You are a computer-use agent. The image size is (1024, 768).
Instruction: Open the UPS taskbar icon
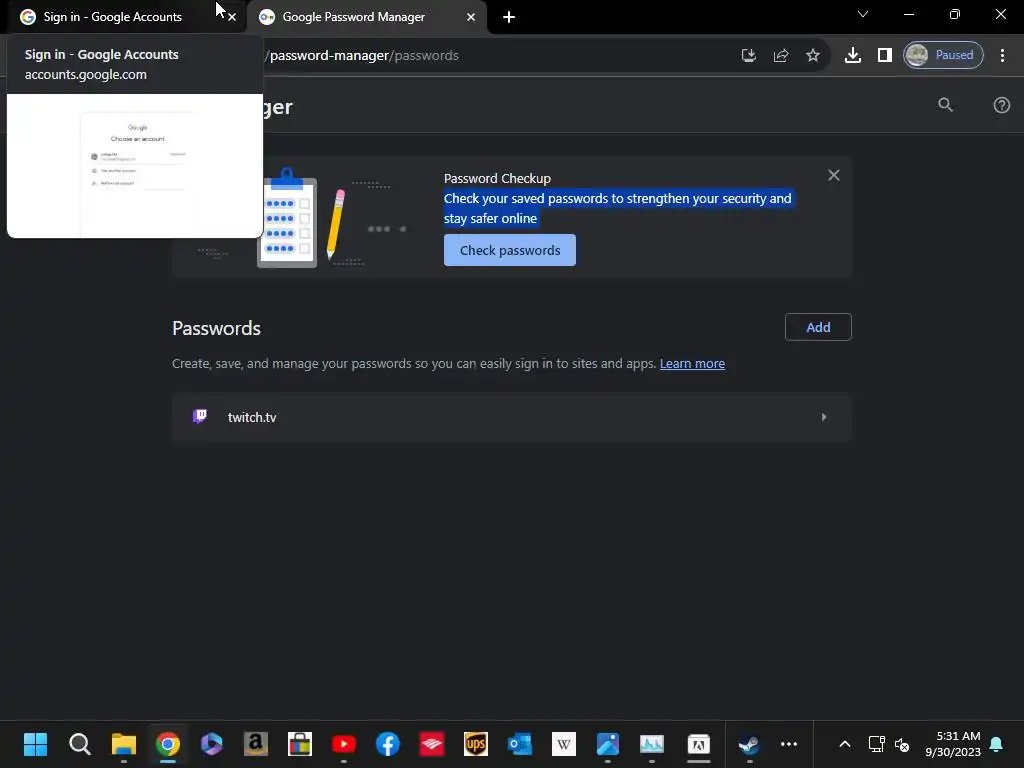tap(475, 744)
